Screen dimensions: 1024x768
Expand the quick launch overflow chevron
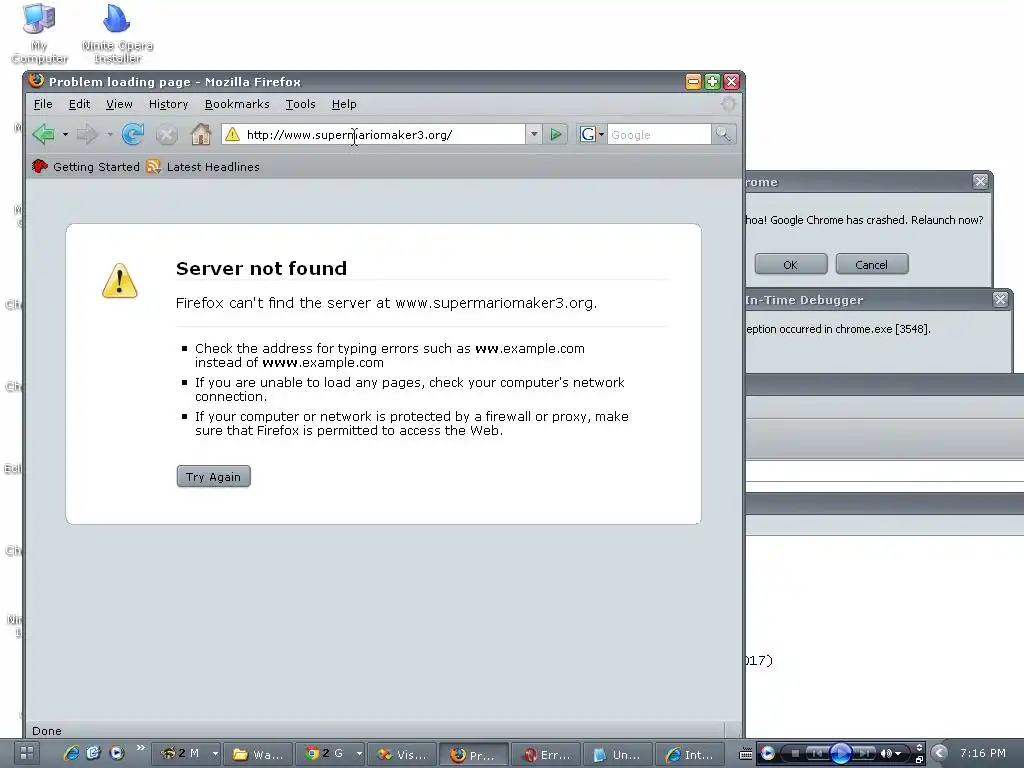pyautogui.click(x=140, y=748)
